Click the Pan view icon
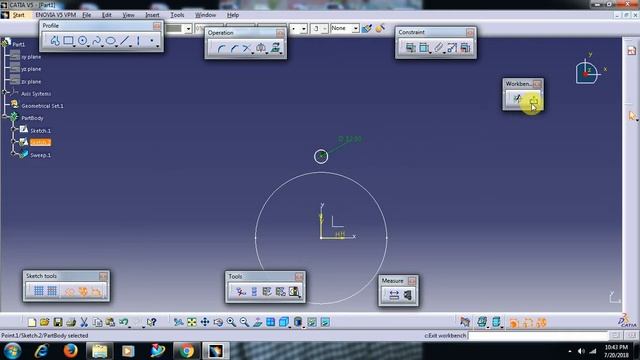This screenshot has height=360, width=640. pos(205,322)
